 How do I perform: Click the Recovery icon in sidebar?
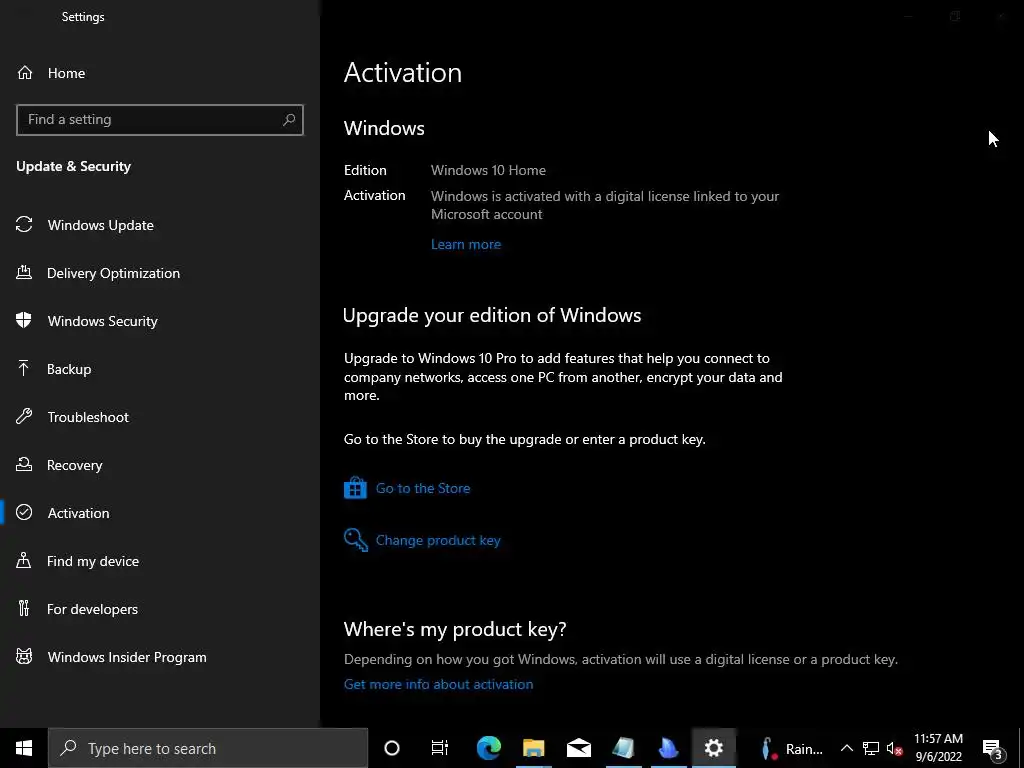click(x=24, y=464)
